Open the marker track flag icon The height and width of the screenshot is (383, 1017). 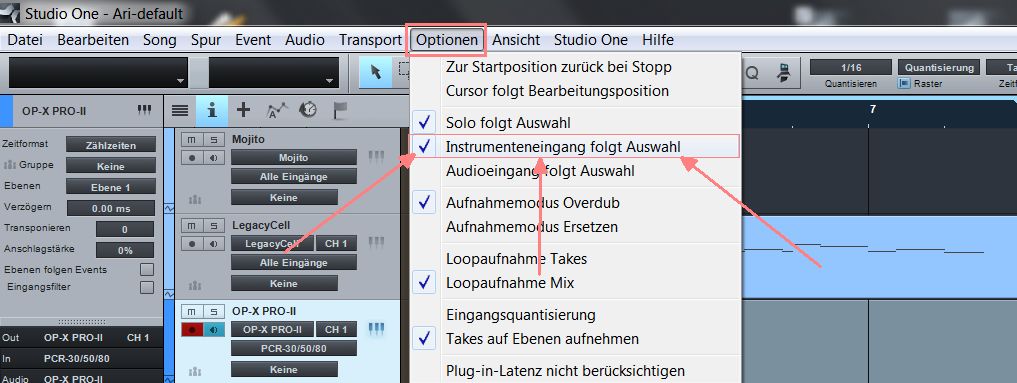pos(340,111)
